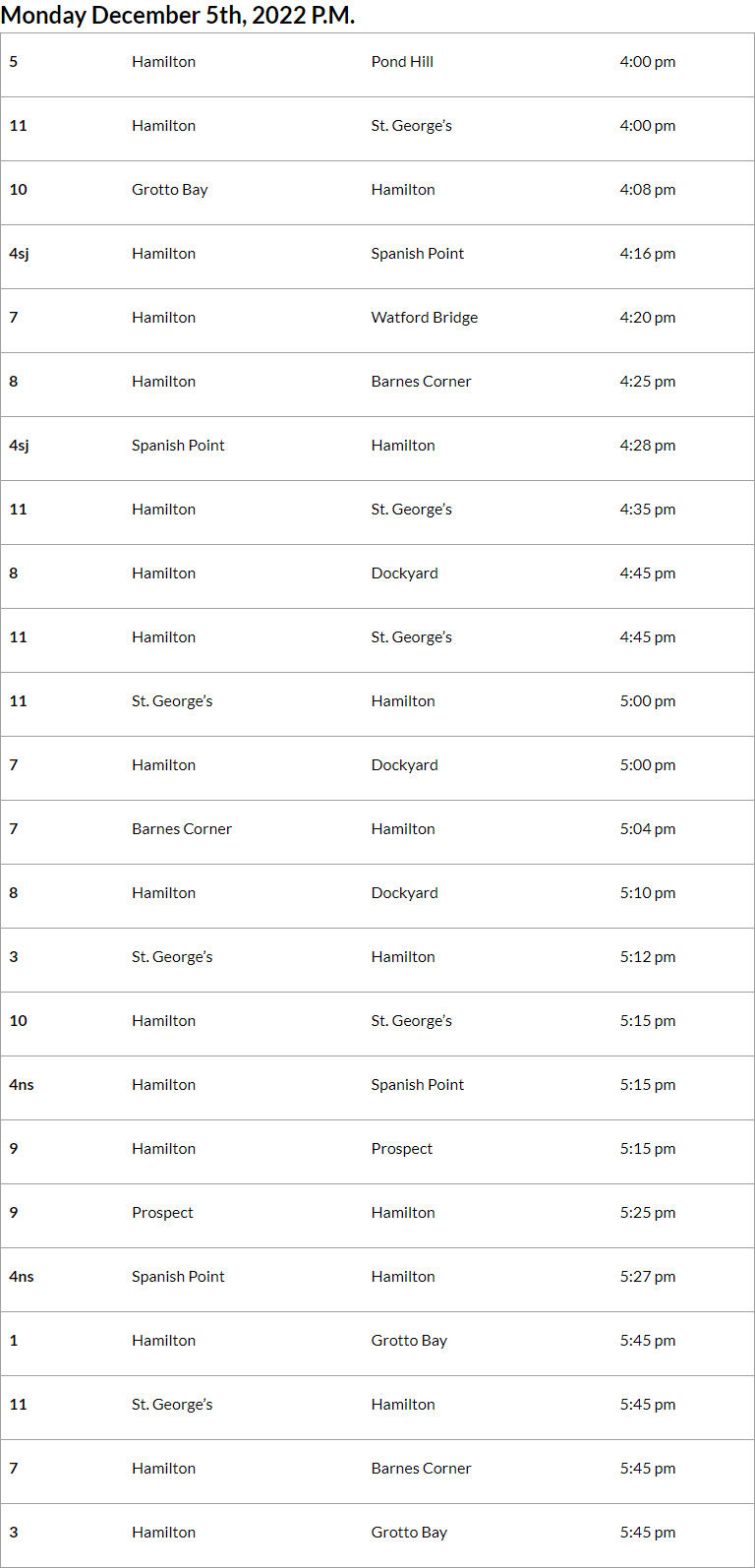This screenshot has width=755, height=1568.
Task: Select Barnes Corner origin of route 7
Action: pyautogui.click(x=182, y=829)
